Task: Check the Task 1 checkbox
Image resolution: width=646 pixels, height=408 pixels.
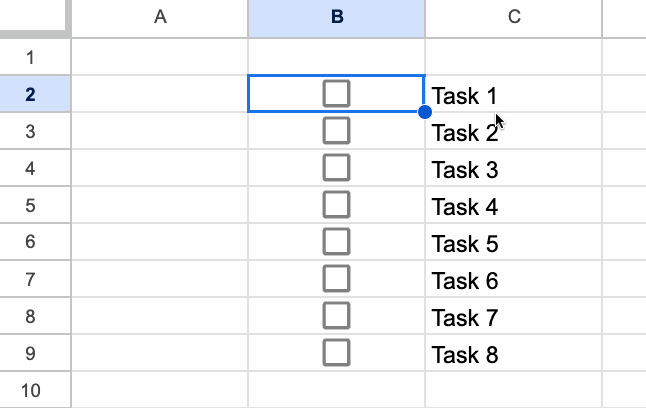Action: tap(337, 94)
